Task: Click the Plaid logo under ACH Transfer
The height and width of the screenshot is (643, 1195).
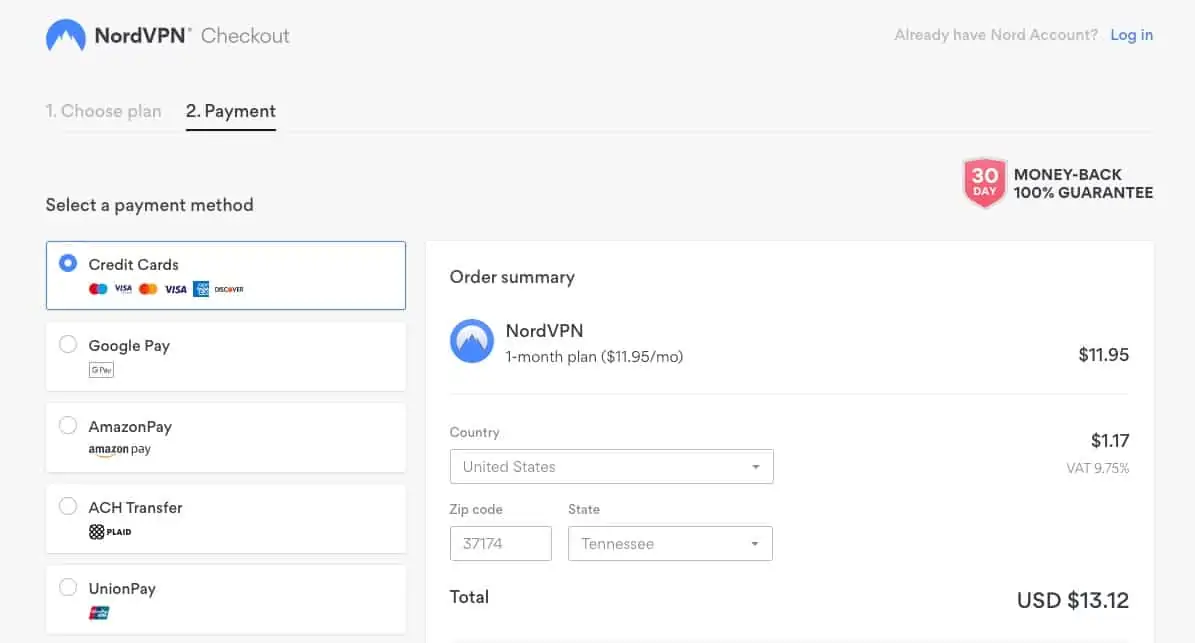Action: click(x=110, y=532)
